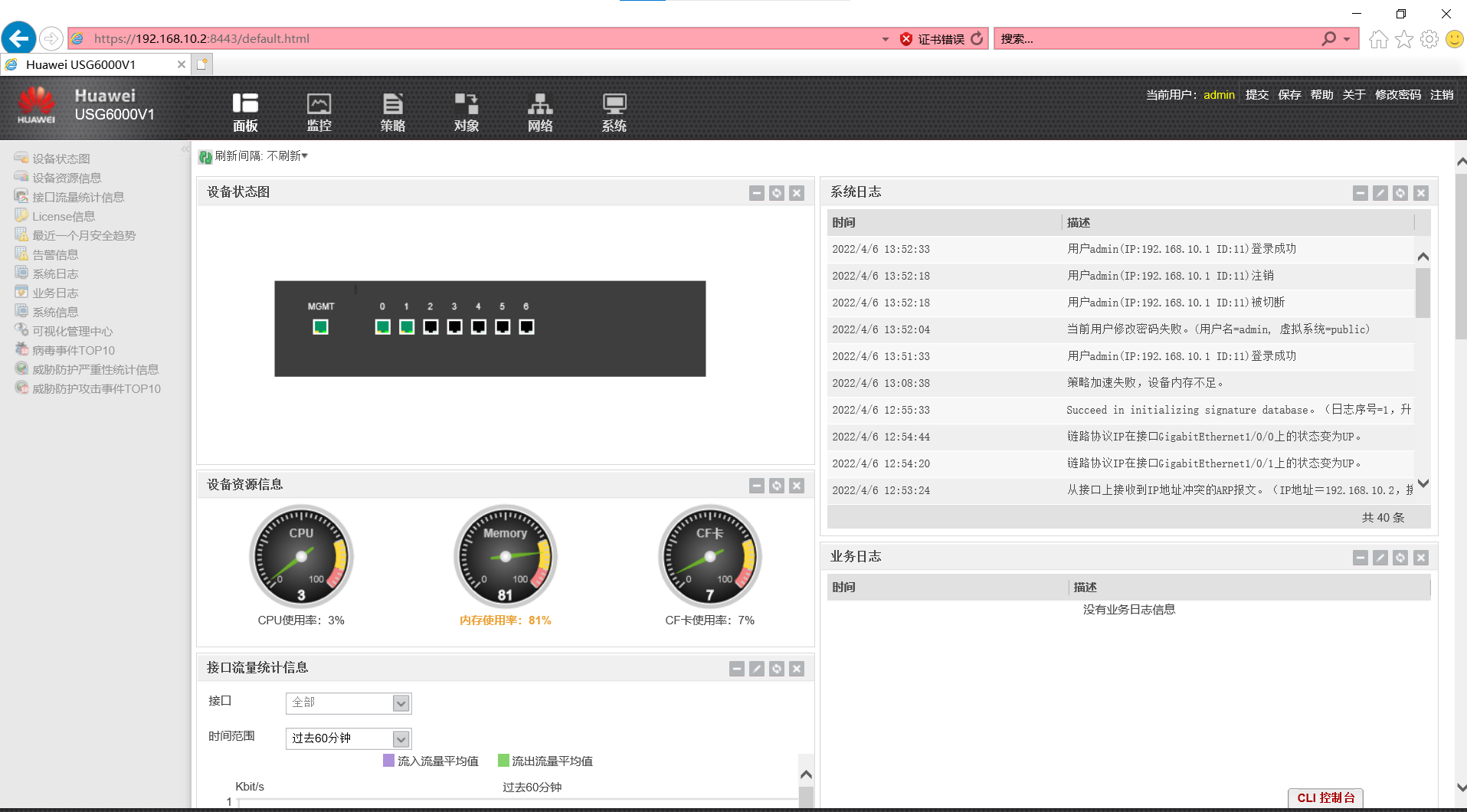Click the 流出流量平均值 green color swatch
This screenshot has width=1467, height=812.
[x=503, y=761]
